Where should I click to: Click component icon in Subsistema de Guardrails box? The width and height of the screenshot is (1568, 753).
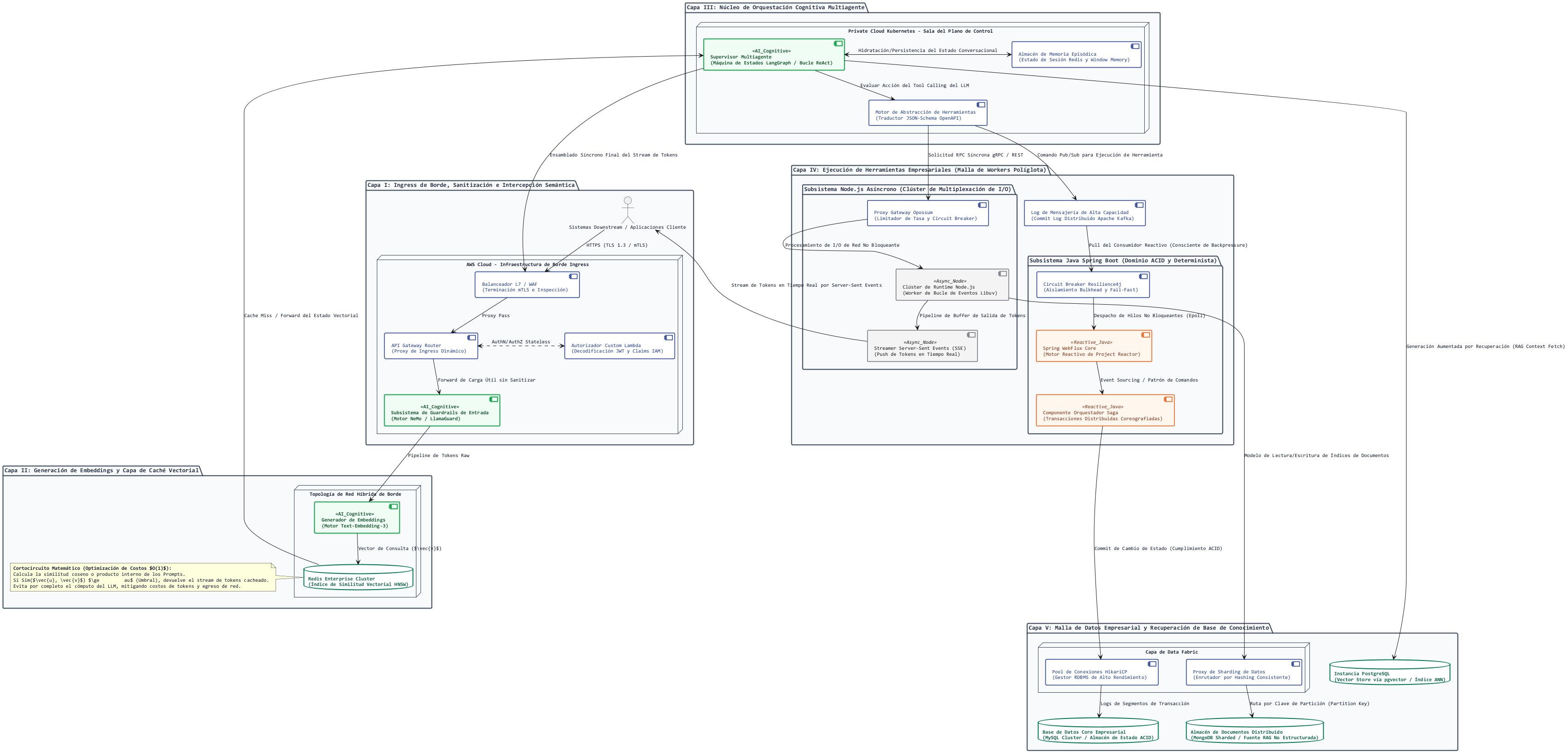click(x=494, y=400)
